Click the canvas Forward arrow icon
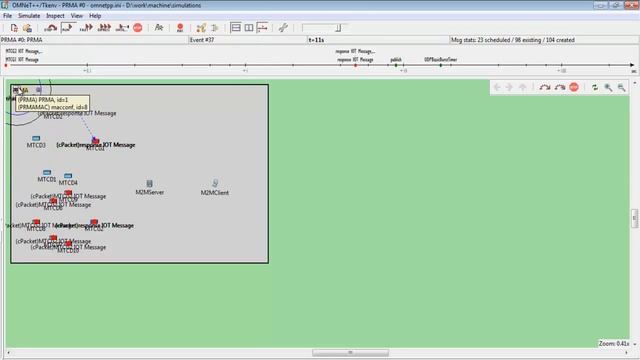The image size is (640, 360). coord(509,87)
